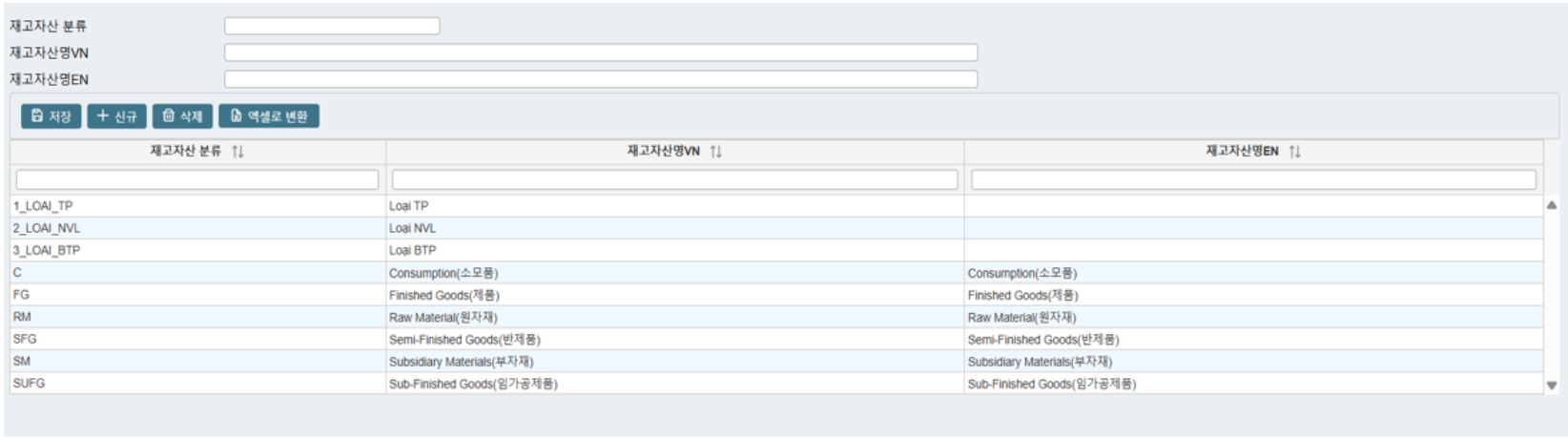The width and height of the screenshot is (1568, 439).
Task: Click the 재고자산명EN column filter box
Action: (x=1253, y=179)
